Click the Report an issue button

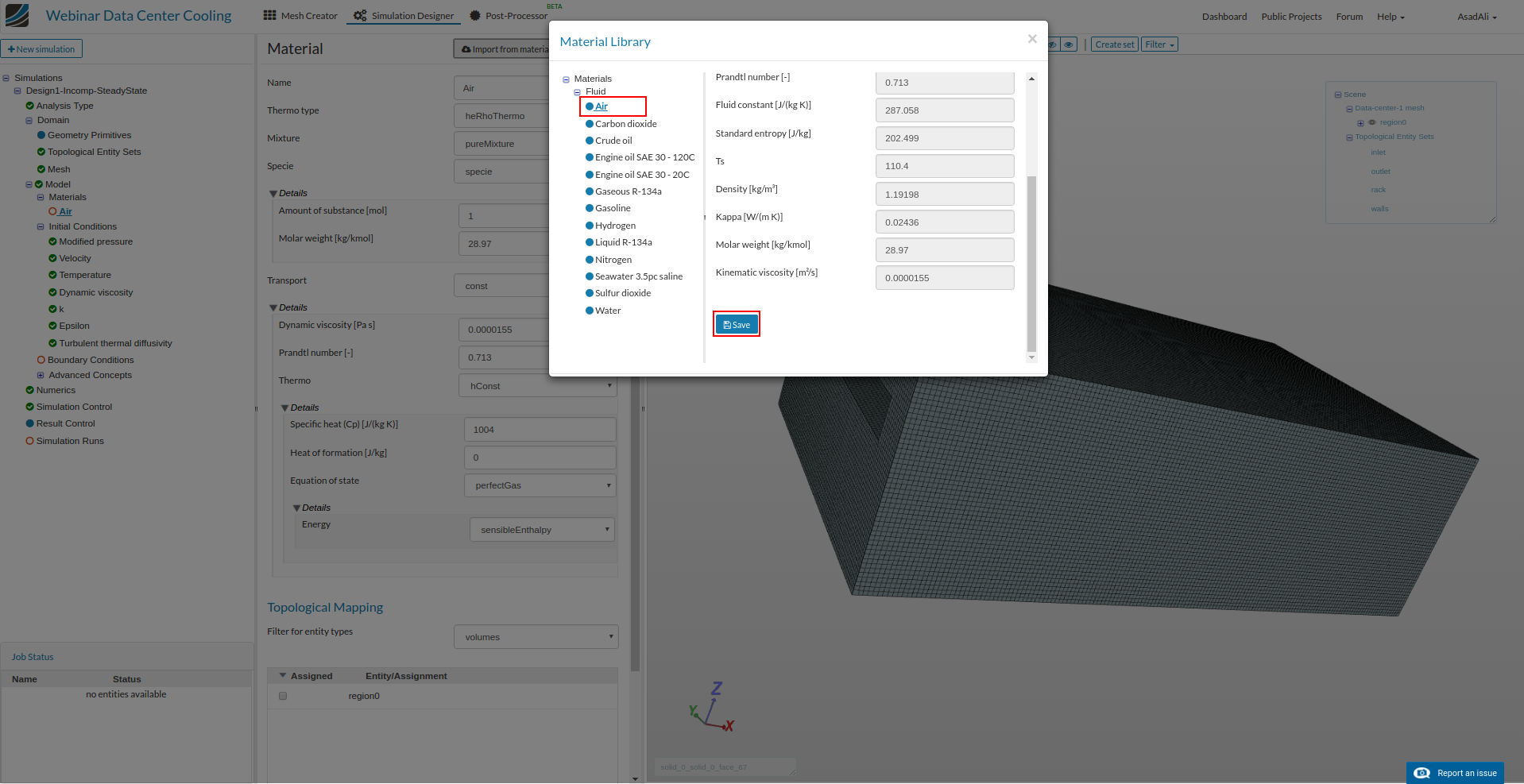point(1455,773)
